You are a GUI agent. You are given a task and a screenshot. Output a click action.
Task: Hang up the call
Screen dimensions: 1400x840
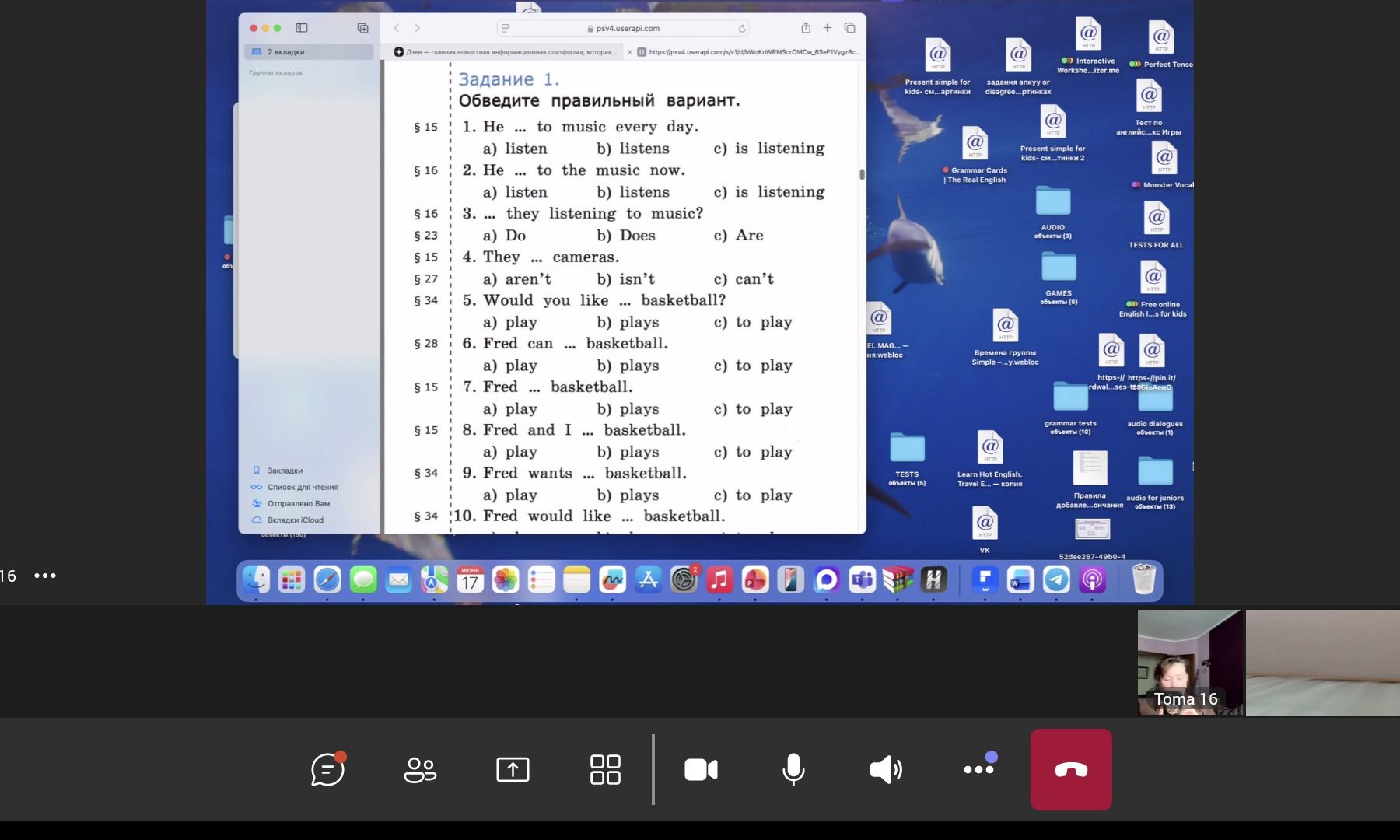[x=1071, y=769]
